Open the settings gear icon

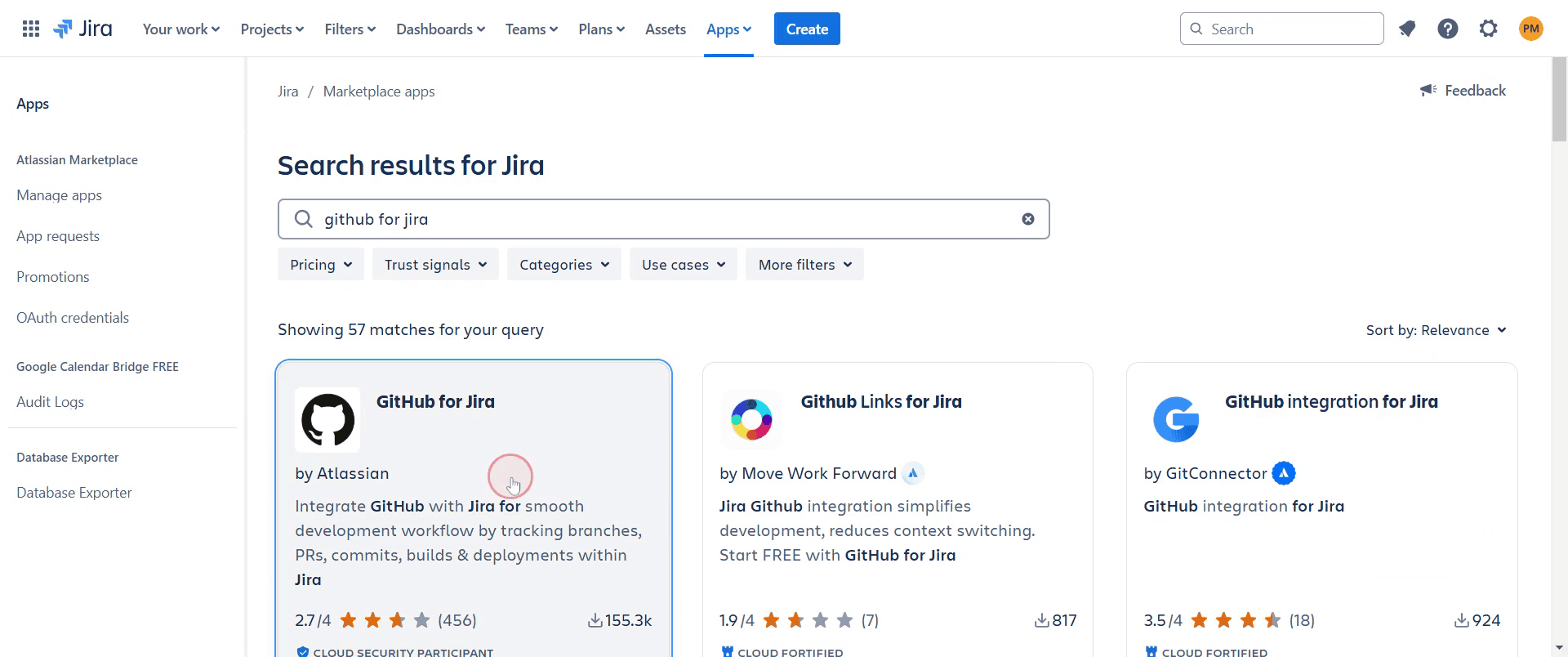click(1488, 29)
